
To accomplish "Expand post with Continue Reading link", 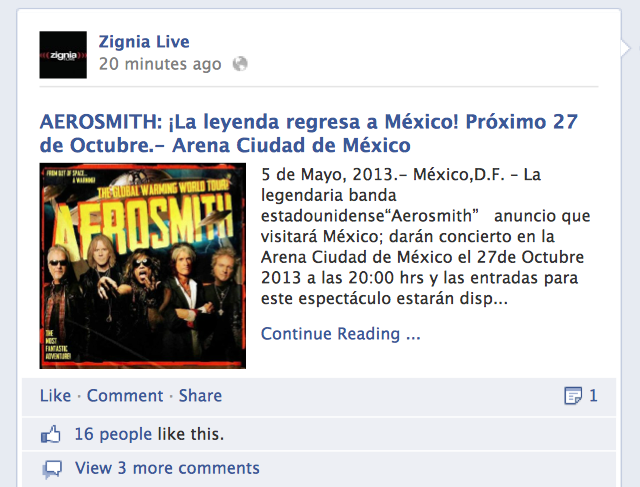I will [340, 334].
